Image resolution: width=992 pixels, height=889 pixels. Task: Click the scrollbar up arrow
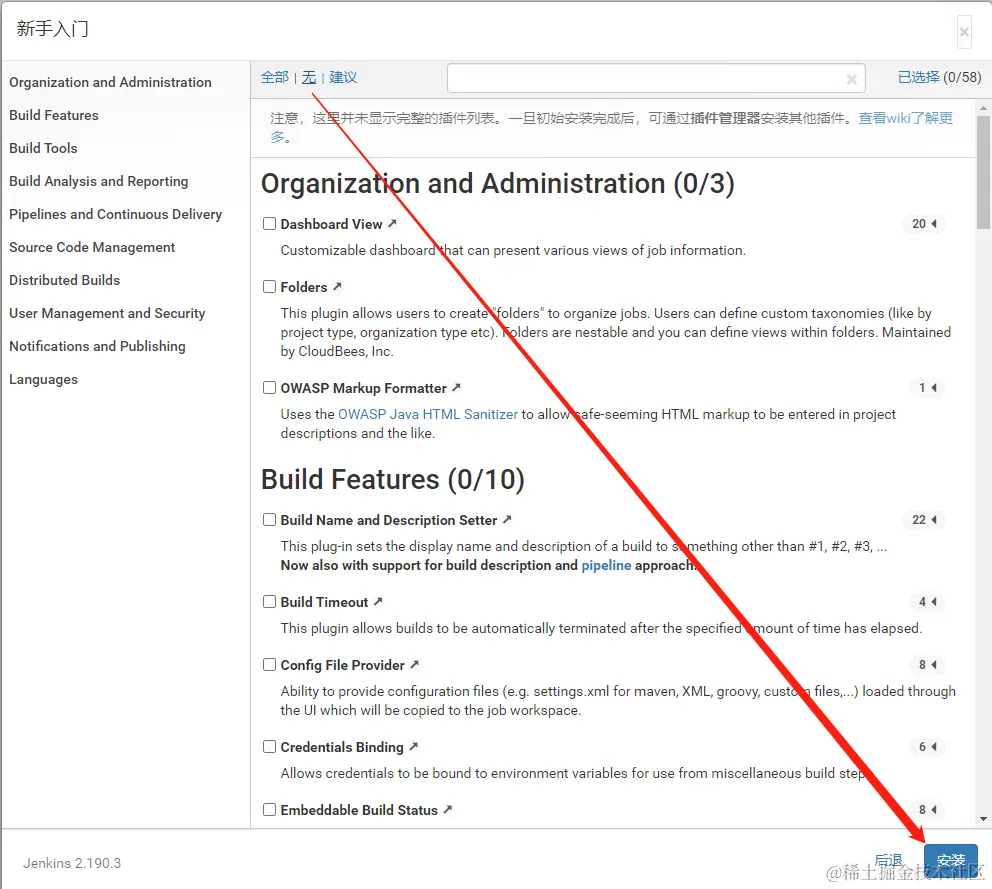tap(983, 108)
